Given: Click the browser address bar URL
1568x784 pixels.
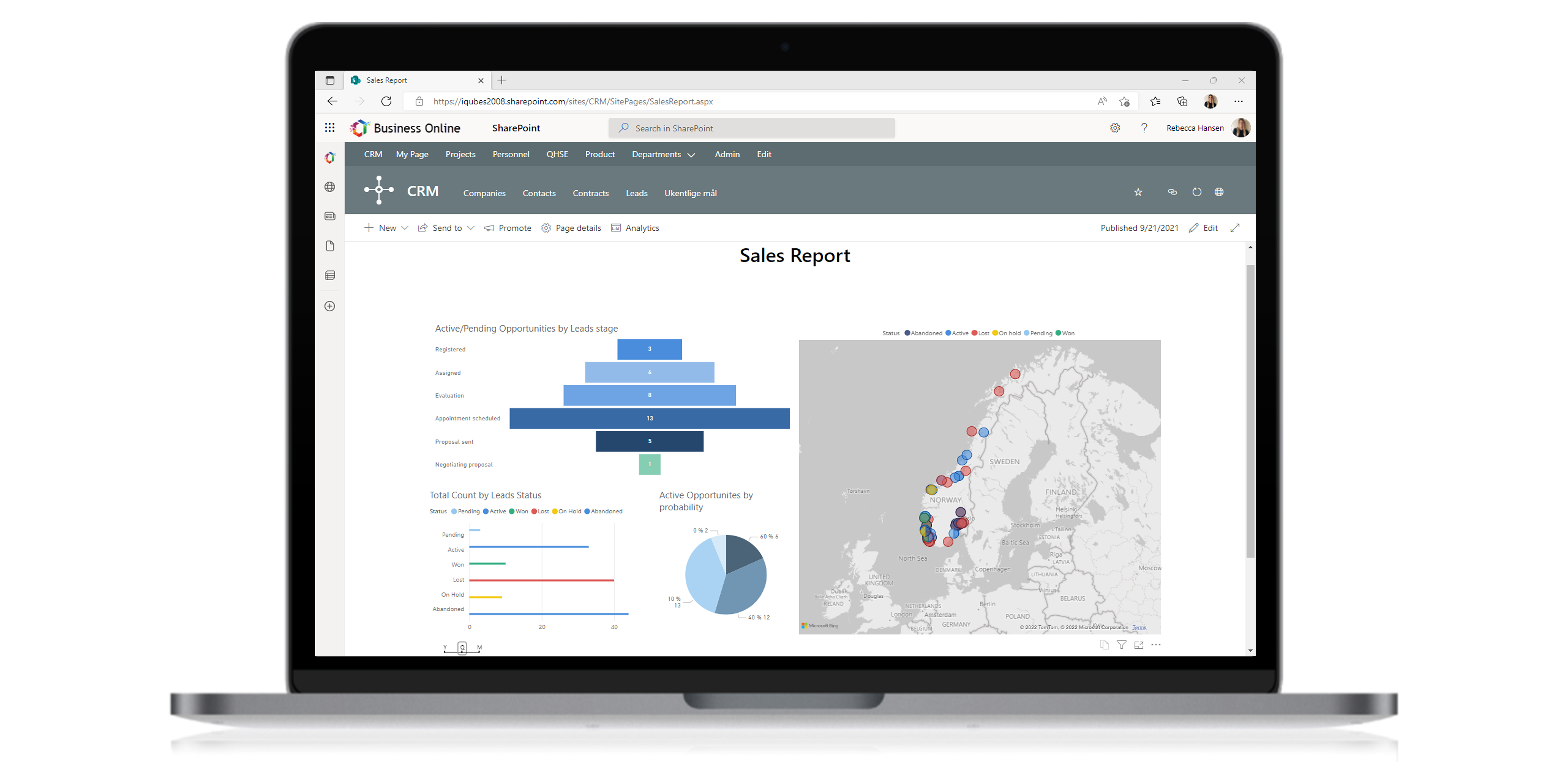Looking at the screenshot, I should coord(573,102).
